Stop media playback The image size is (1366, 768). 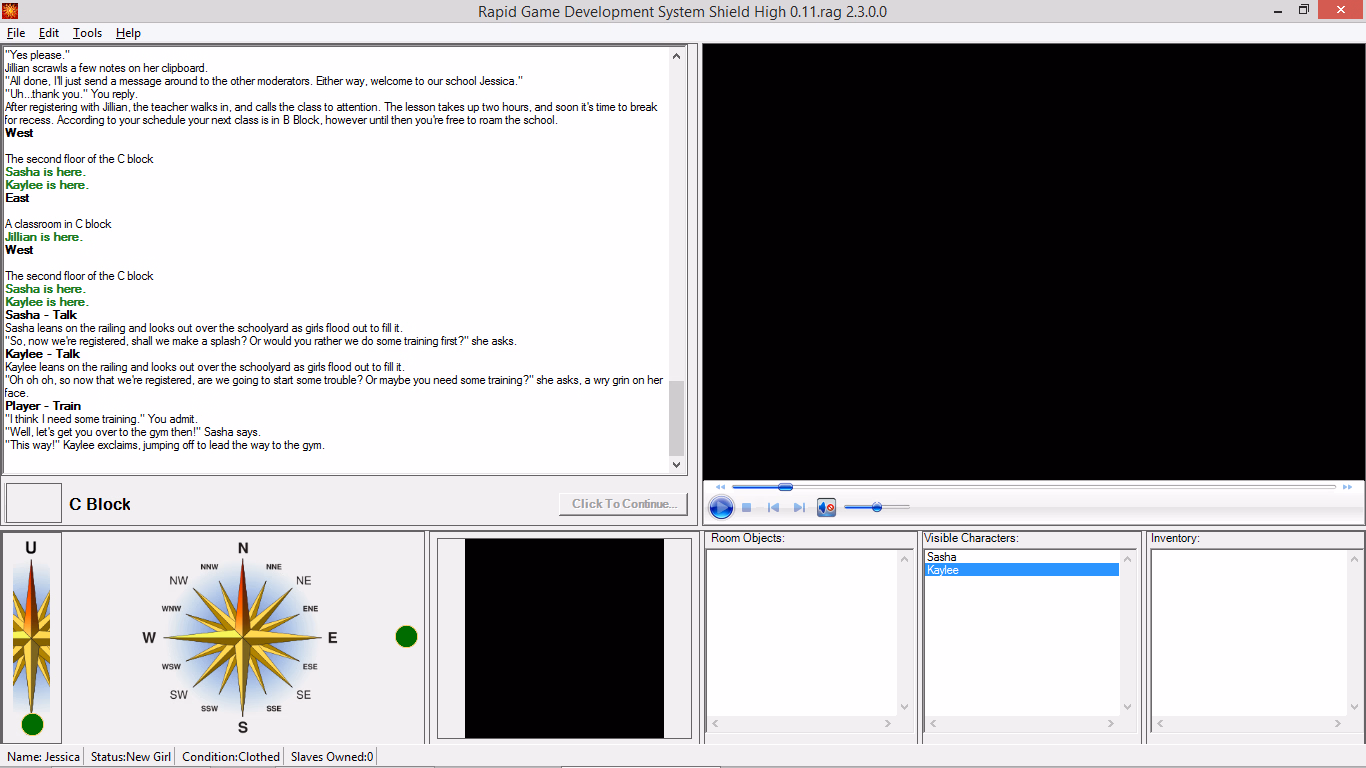pyautogui.click(x=746, y=508)
